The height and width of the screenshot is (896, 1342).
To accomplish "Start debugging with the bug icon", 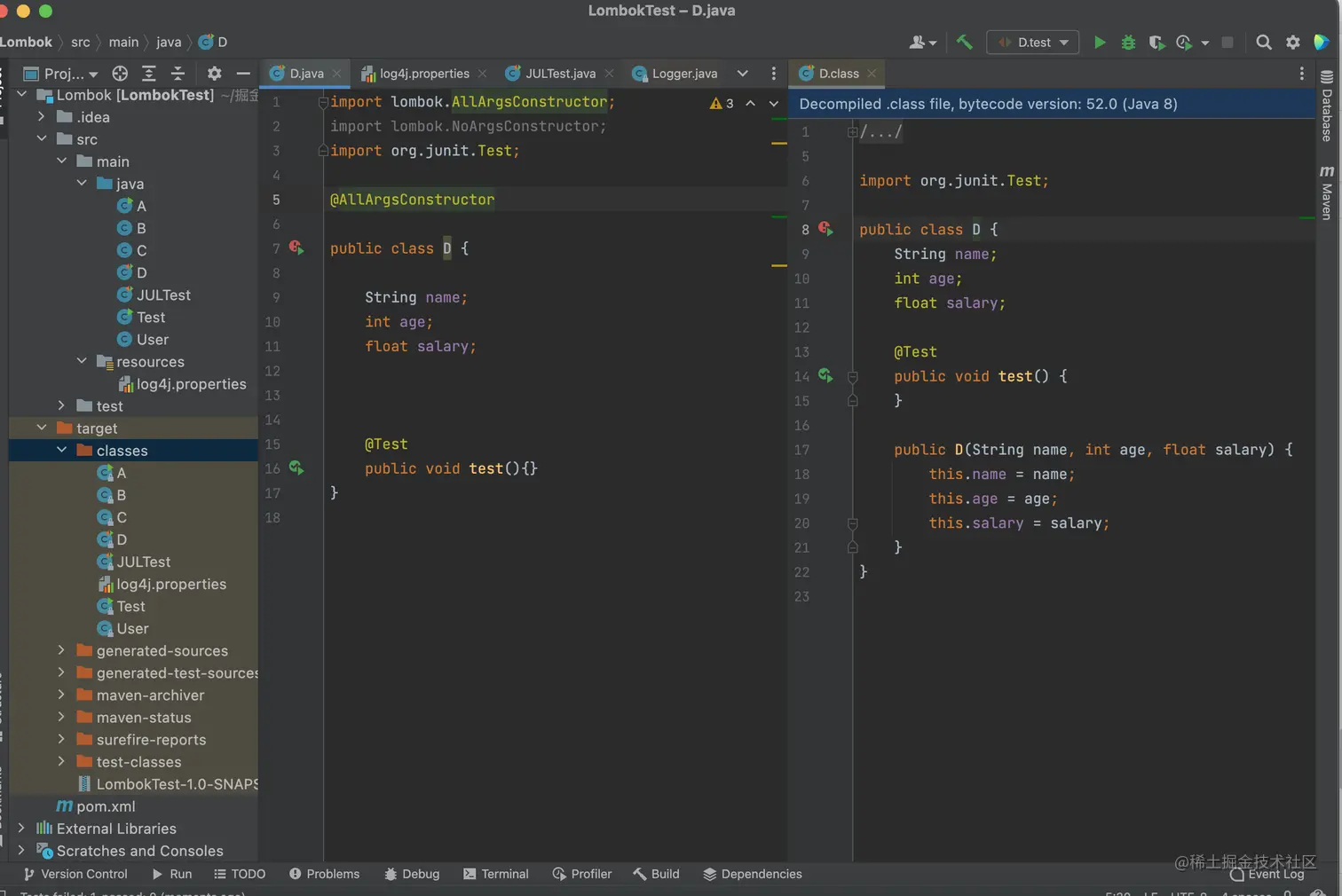I will coord(1128,42).
